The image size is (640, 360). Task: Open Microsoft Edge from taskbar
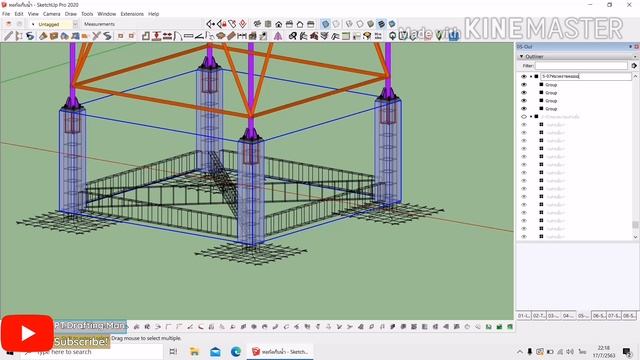pyautogui.click(x=236, y=351)
